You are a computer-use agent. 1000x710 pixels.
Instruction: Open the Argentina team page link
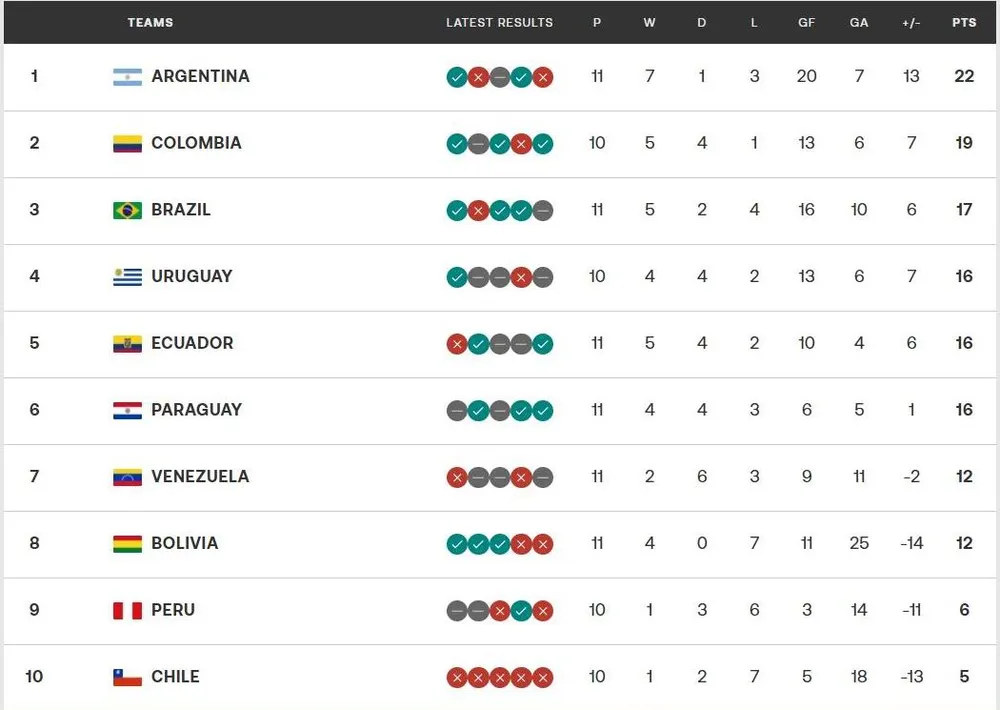(x=200, y=76)
